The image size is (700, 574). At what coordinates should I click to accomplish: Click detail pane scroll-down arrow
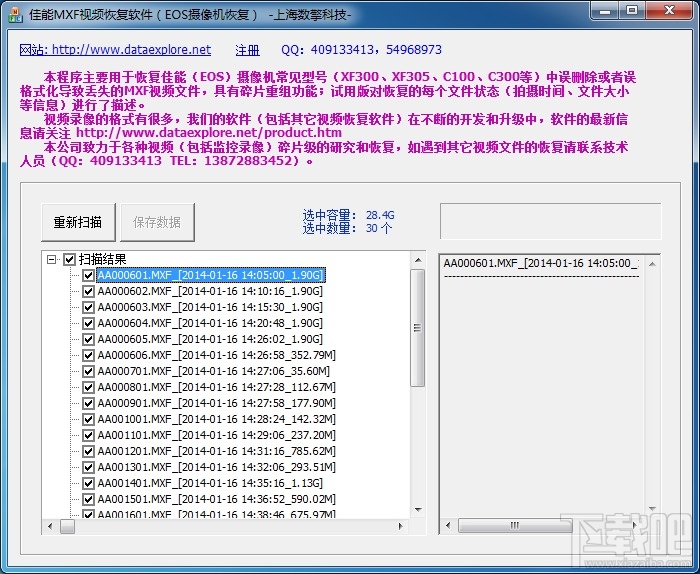652,509
